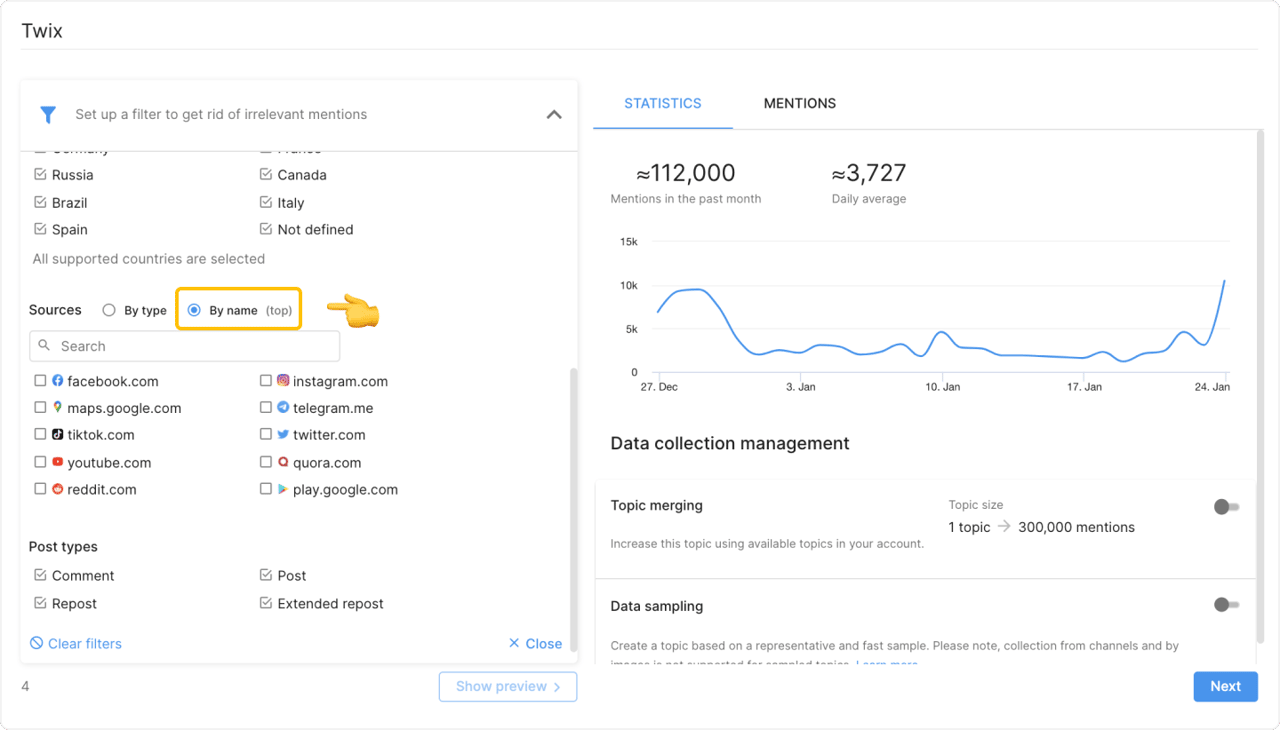
Task: Click the Google Play logo icon
Action: point(283,490)
